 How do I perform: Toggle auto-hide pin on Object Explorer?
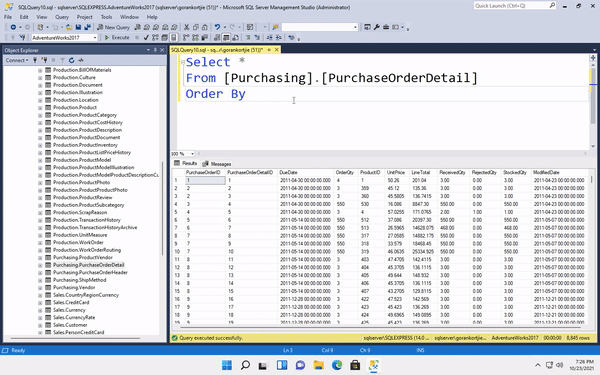155,50
